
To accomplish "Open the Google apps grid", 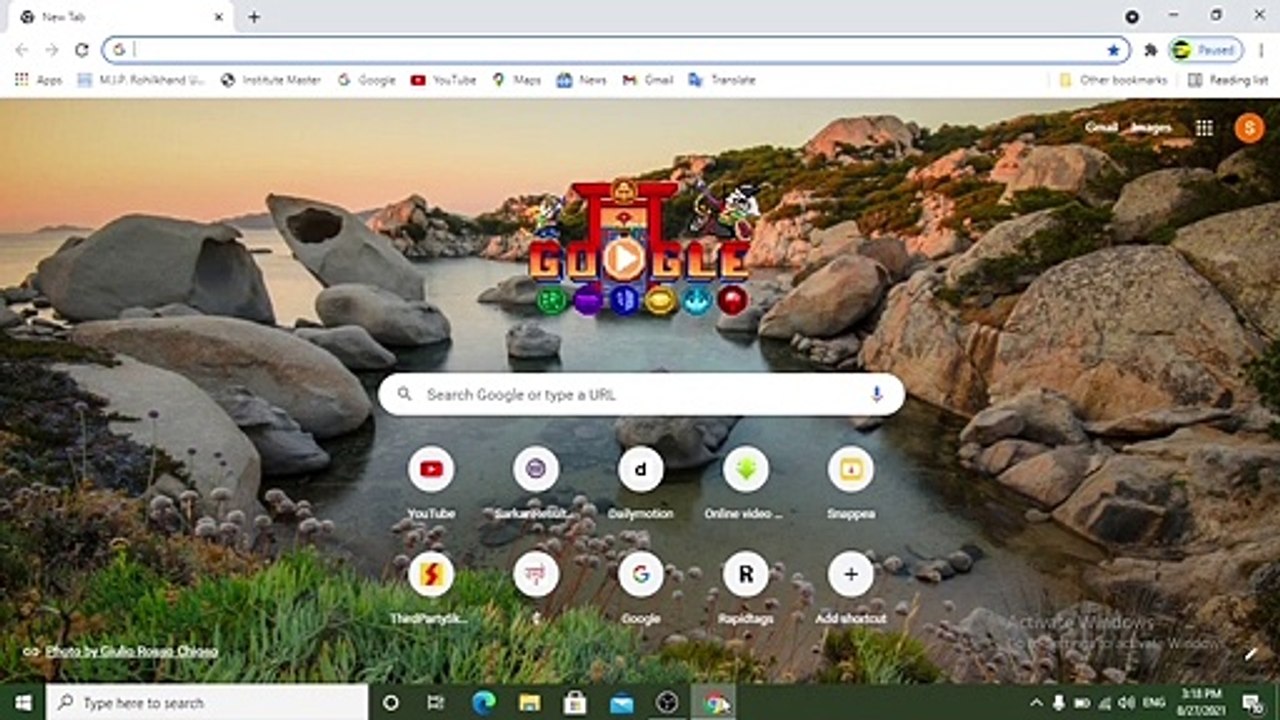I will pyautogui.click(x=1204, y=128).
